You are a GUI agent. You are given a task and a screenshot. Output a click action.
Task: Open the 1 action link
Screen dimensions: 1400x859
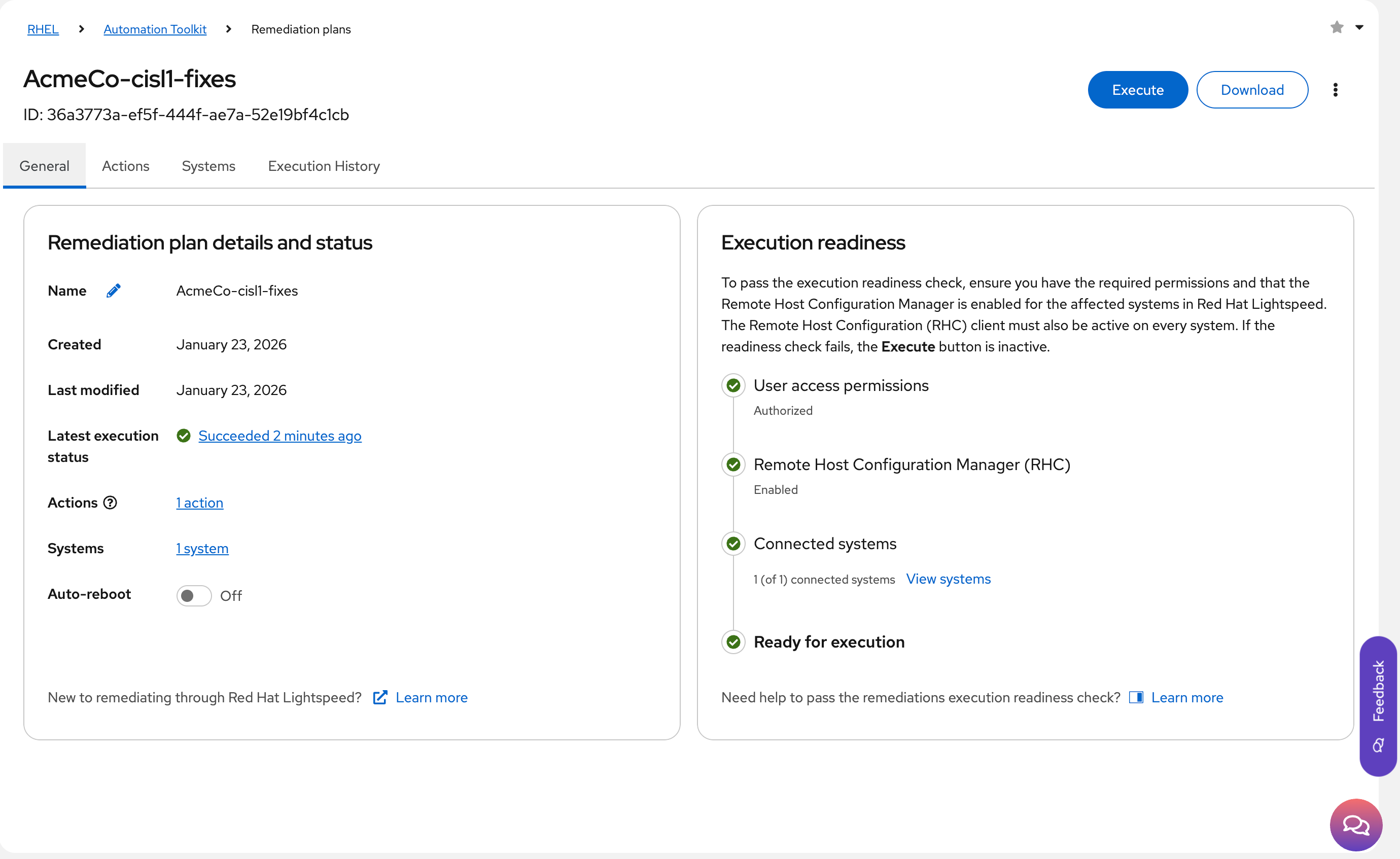tap(199, 503)
